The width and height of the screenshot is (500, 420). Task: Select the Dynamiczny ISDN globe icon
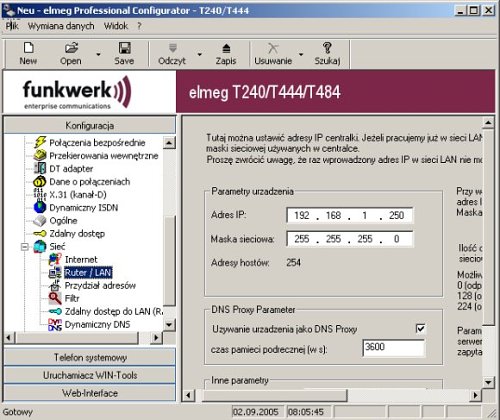click(40, 207)
